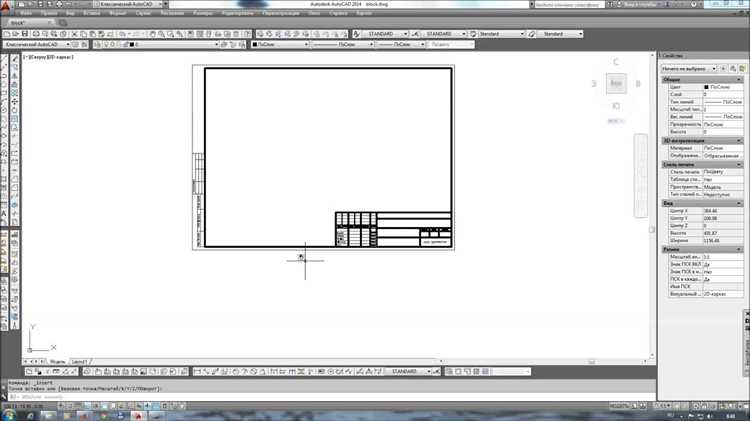
Task: Open the AutoCAD application menu (red A)
Action: coord(5,6)
